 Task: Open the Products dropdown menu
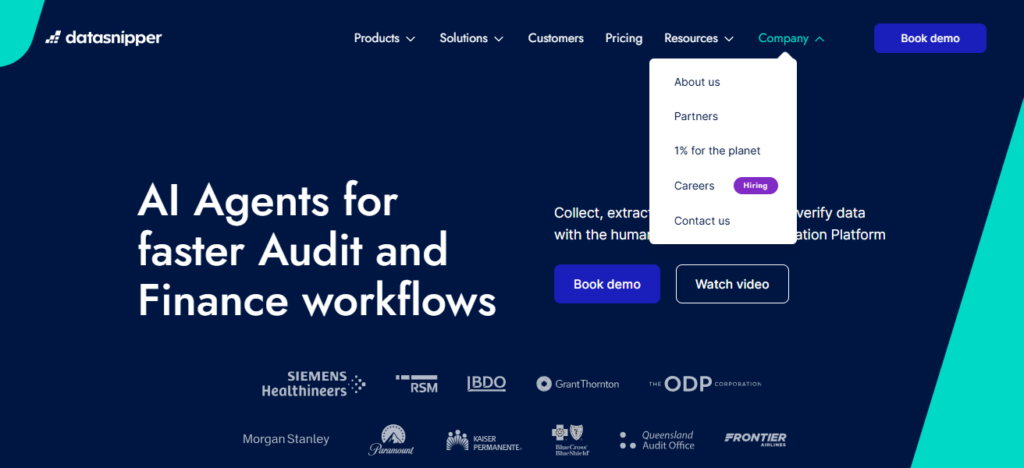tap(385, 39)
